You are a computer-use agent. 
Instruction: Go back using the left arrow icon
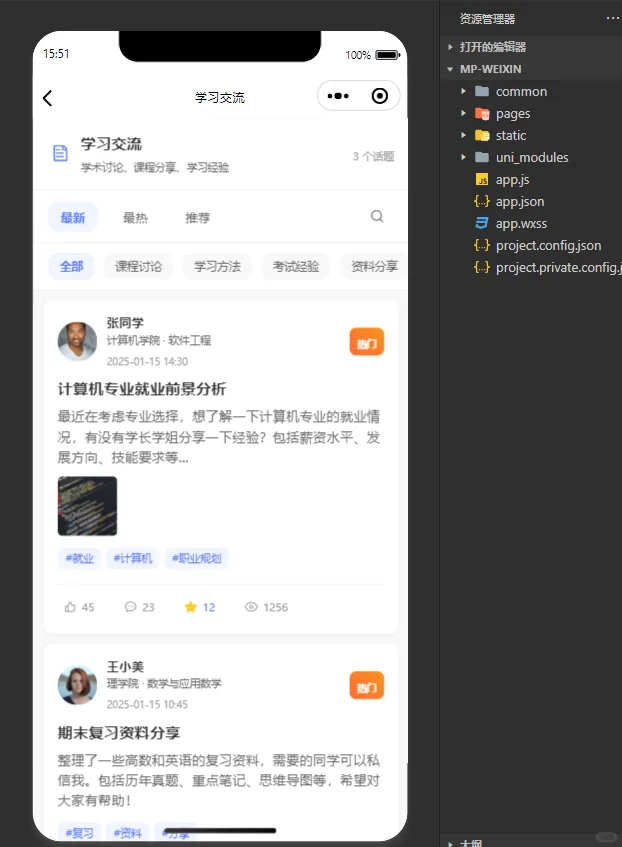[x=48, y=98]
